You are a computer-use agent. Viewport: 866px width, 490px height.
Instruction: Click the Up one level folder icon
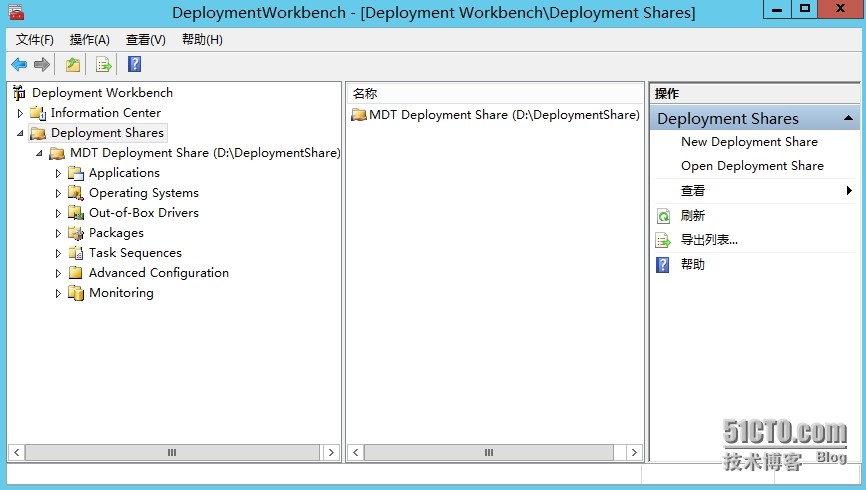point(73,65)
